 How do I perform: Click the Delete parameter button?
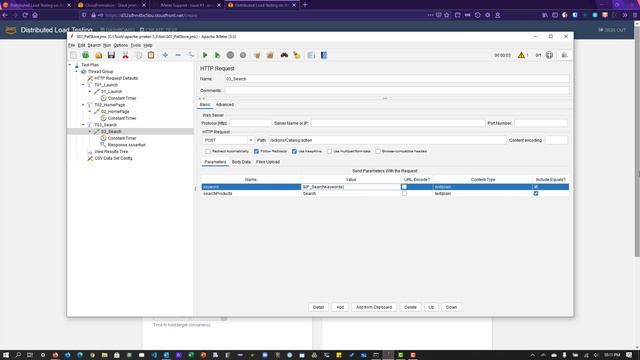[x=410, y=307]
